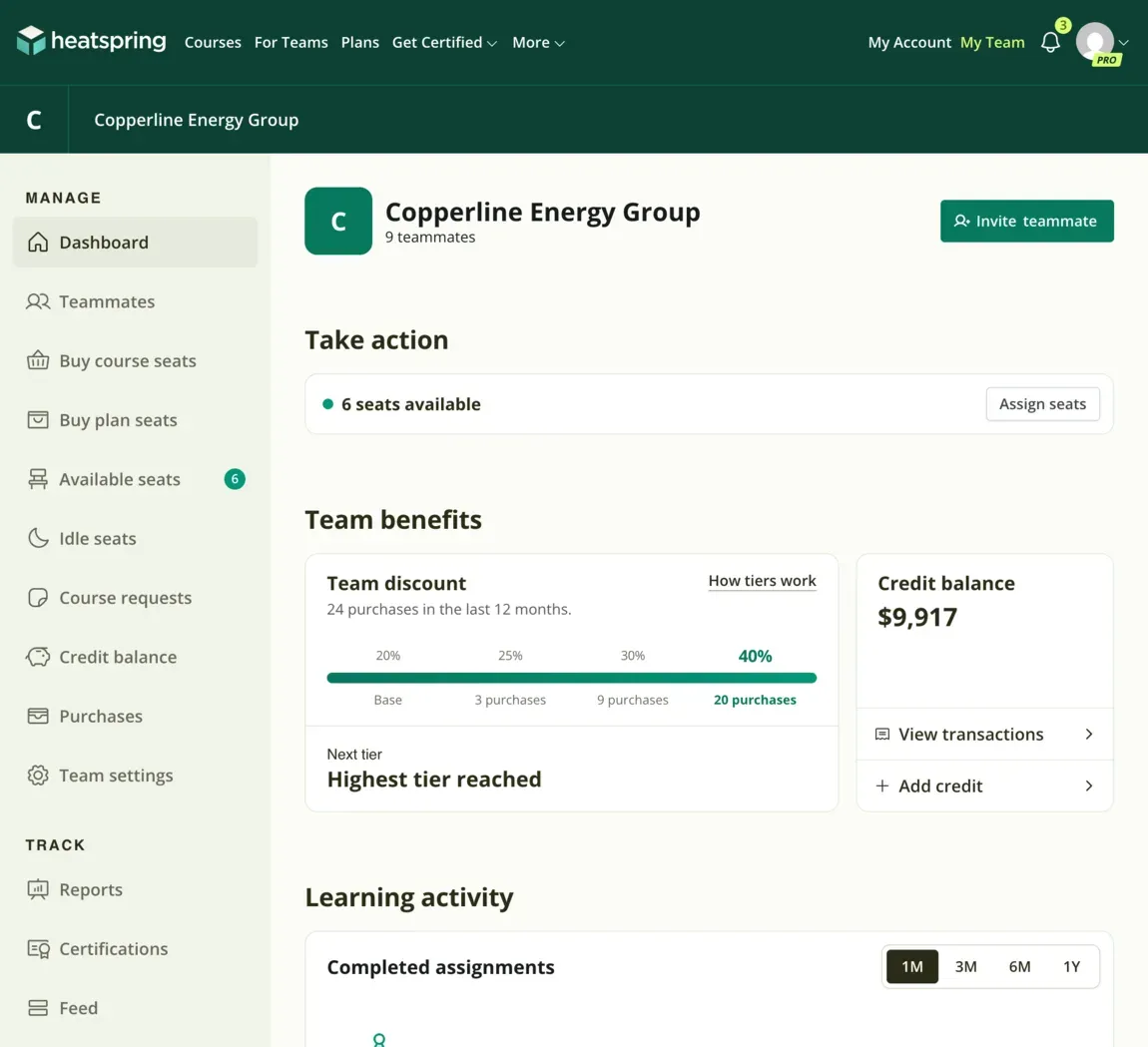Click the Purchases card icon
The image size is (1148, 1047).
[x=38, y=716]
